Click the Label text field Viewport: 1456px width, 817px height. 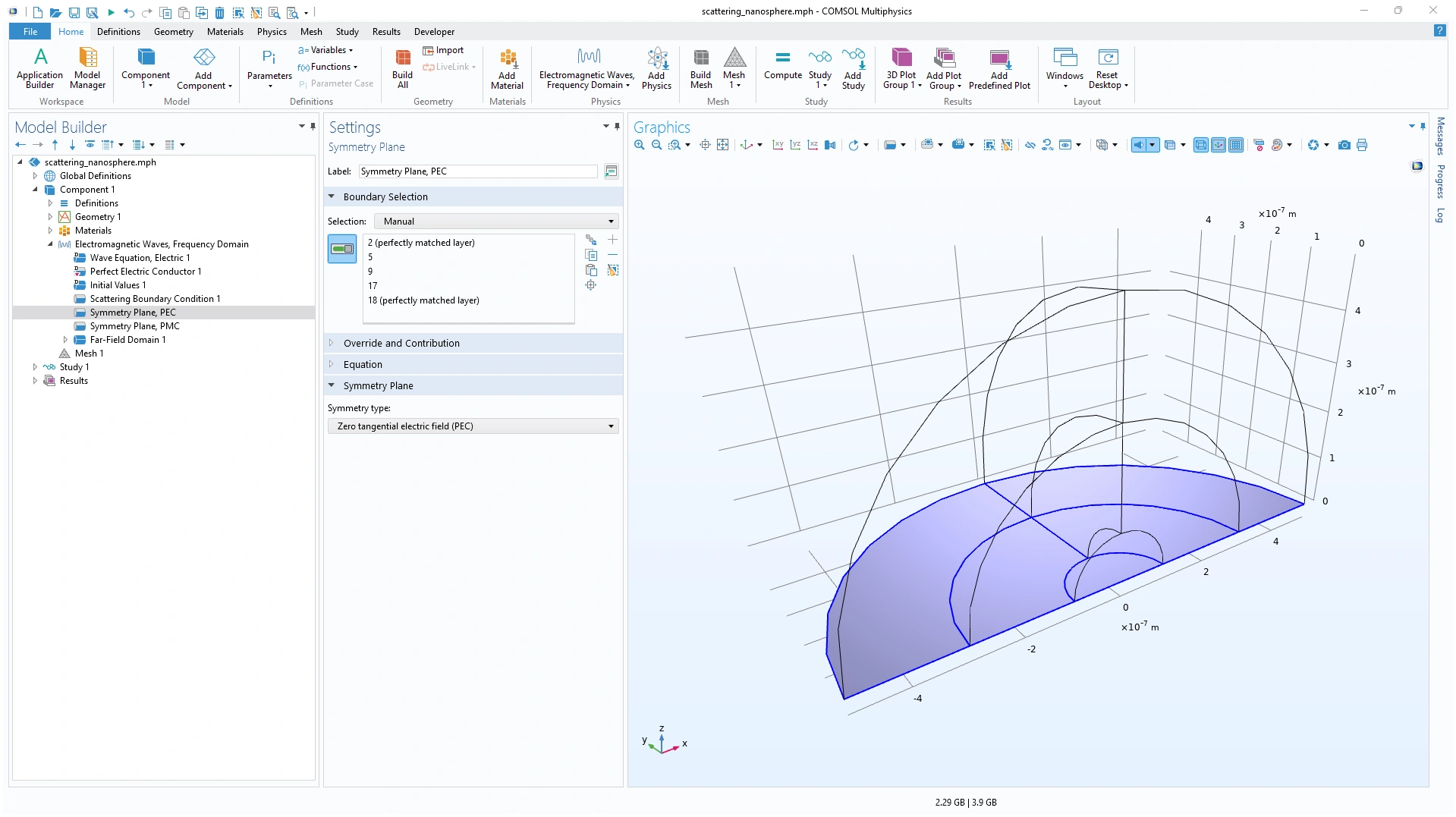pos(478,171)
